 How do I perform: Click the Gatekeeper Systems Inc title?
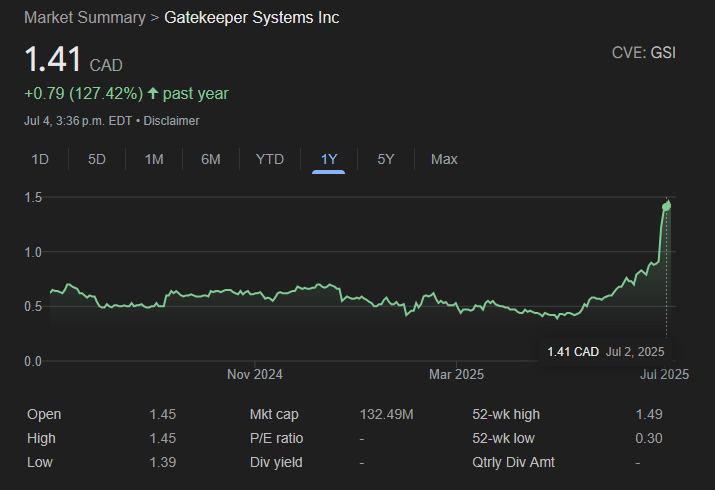pyautogui.click(x=252, y=18)
